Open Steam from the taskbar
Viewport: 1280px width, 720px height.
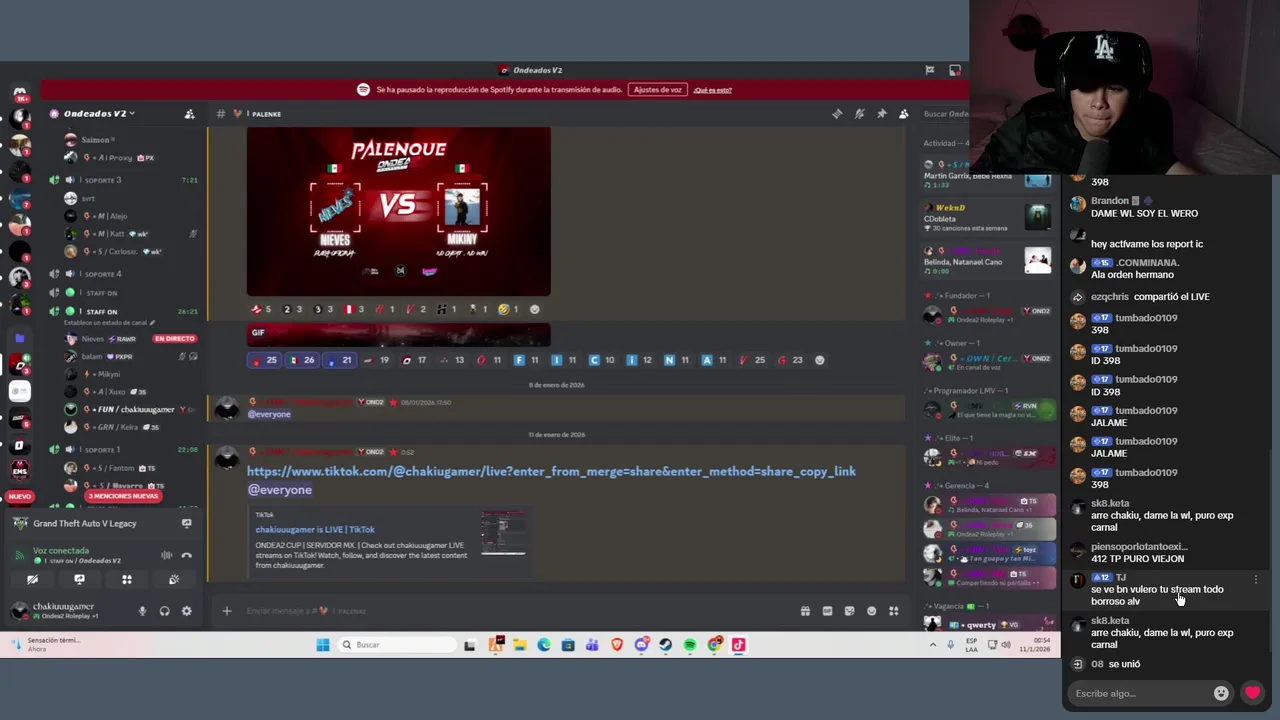pyautogui.click(x=665, y=645)
